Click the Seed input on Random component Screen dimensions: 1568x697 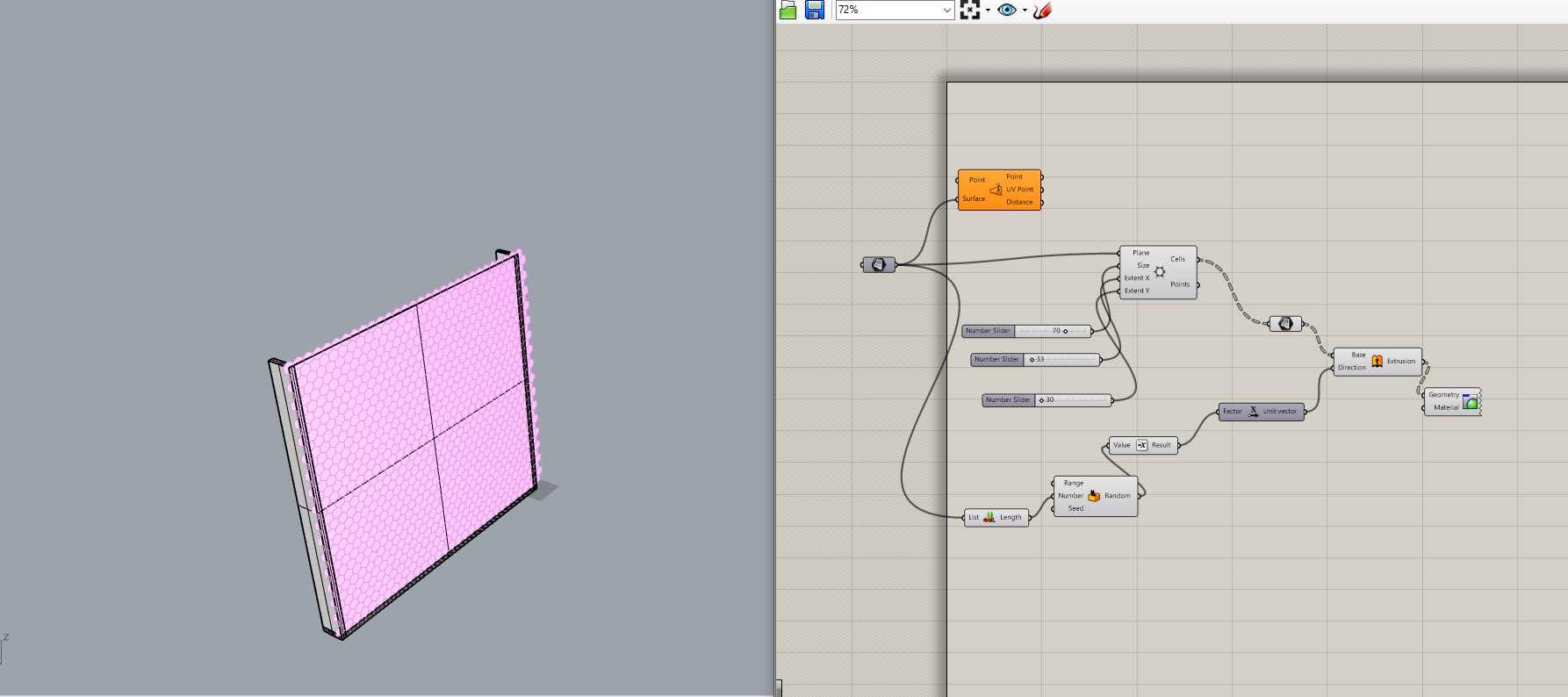pos(1075,508)
